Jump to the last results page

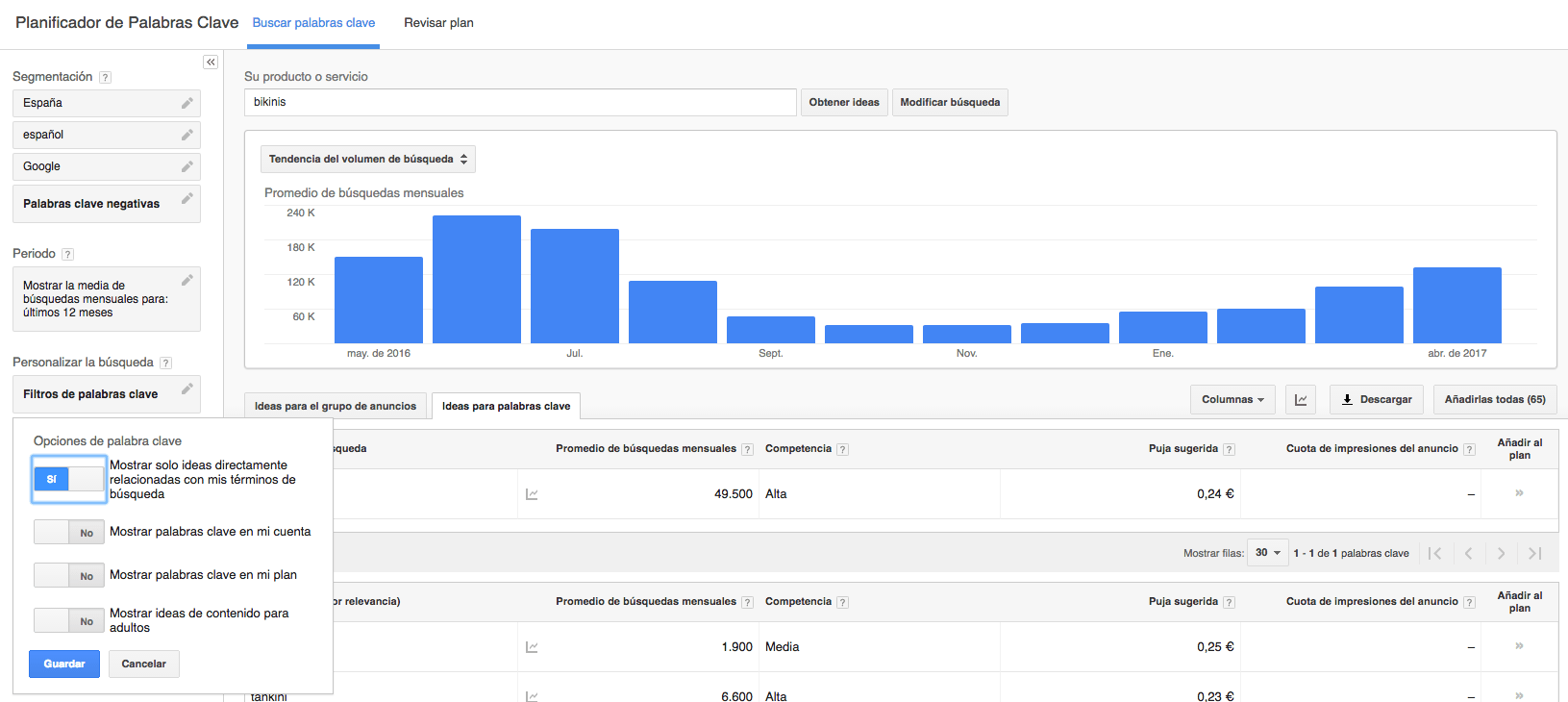pos(1535,553)
